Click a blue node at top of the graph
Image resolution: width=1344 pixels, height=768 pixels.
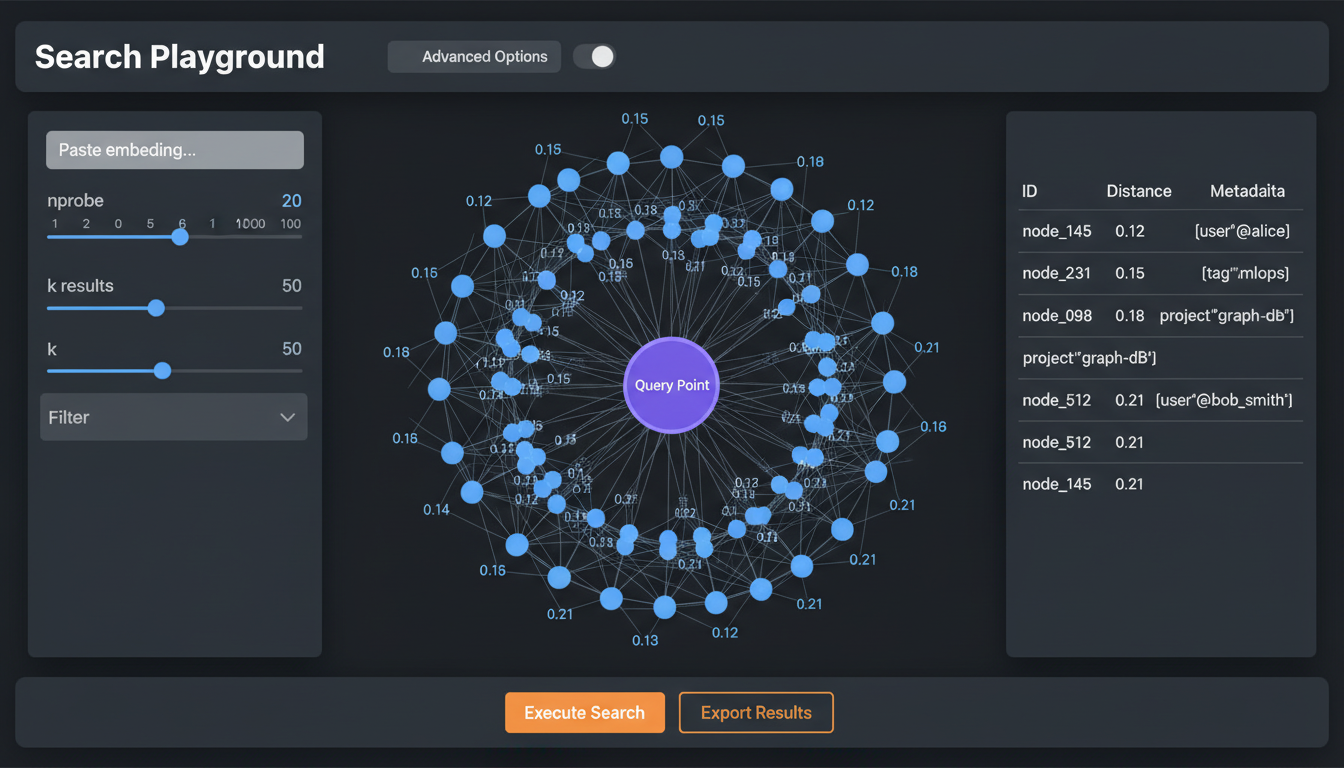[x=671, y=155]
